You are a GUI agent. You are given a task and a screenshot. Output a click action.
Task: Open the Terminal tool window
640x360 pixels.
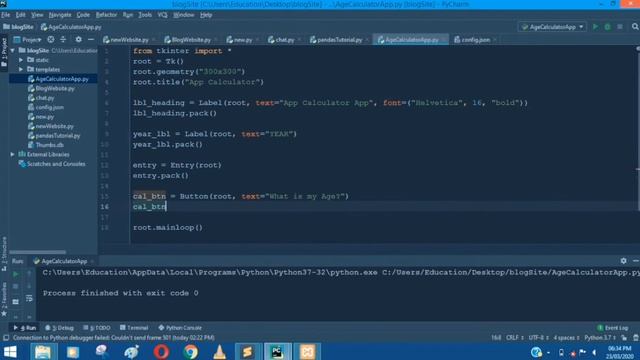(134, 328)
